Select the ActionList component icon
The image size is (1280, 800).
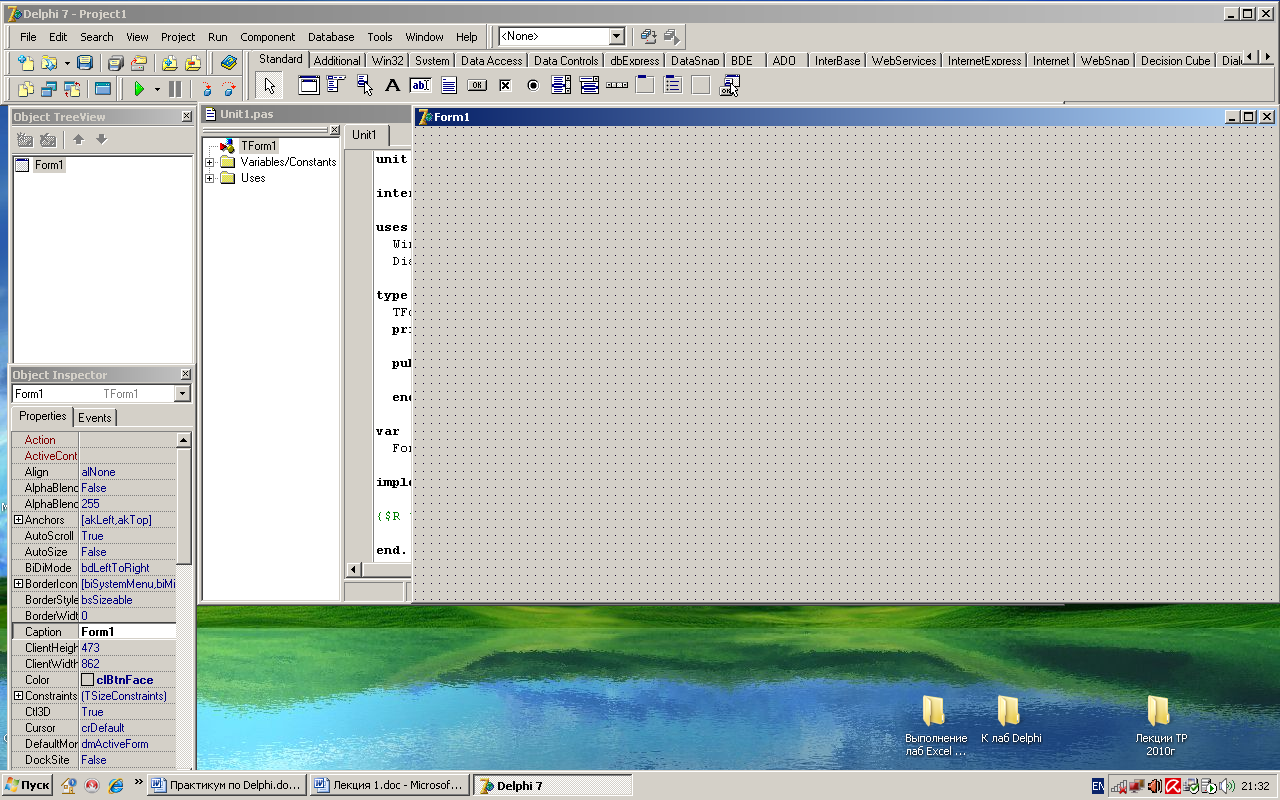[x=729, y=86]
